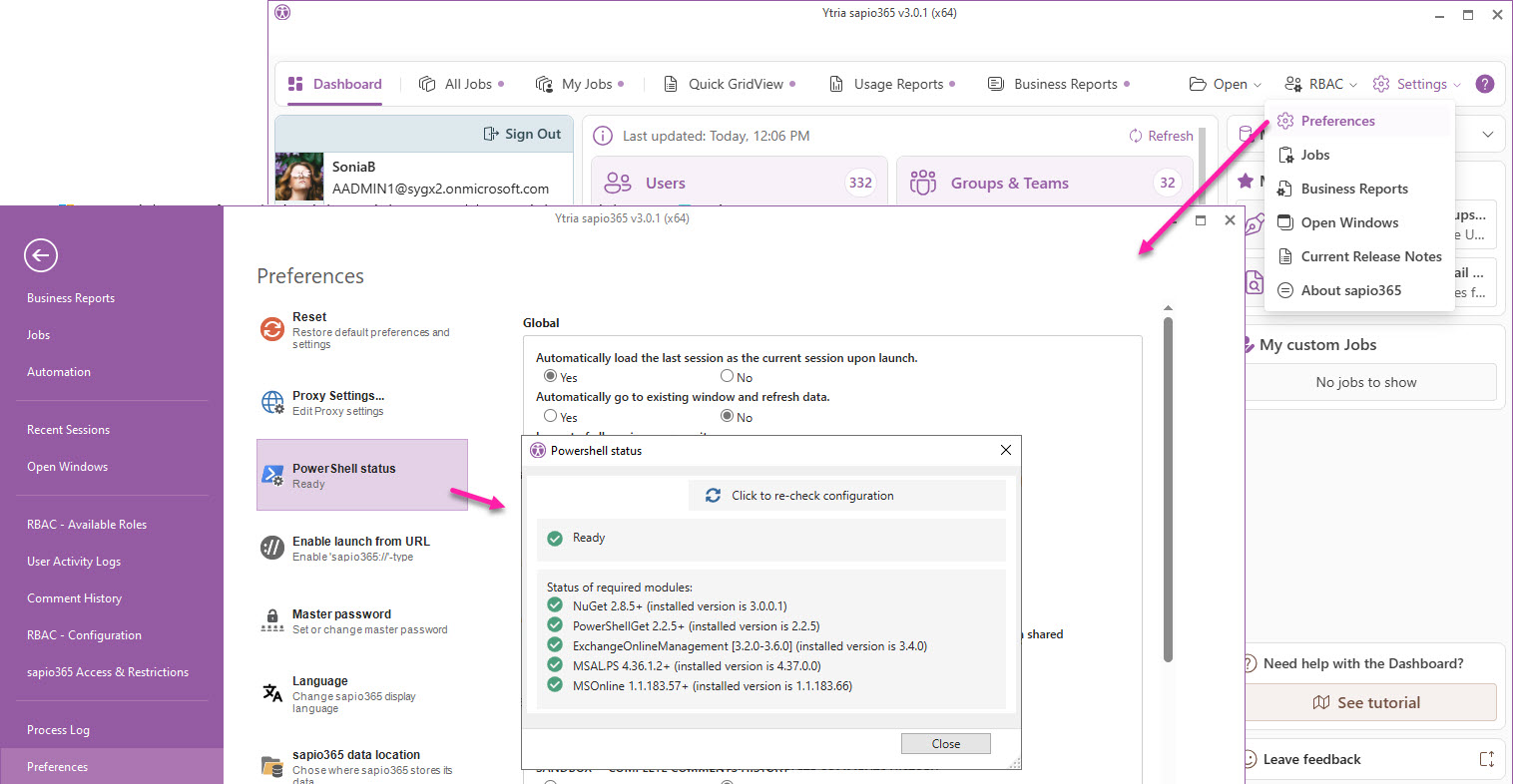The width and height of the screenshot is (1513, 784).
Task: Expand the RBAC dropdown menu
Action: point(1320,84)
